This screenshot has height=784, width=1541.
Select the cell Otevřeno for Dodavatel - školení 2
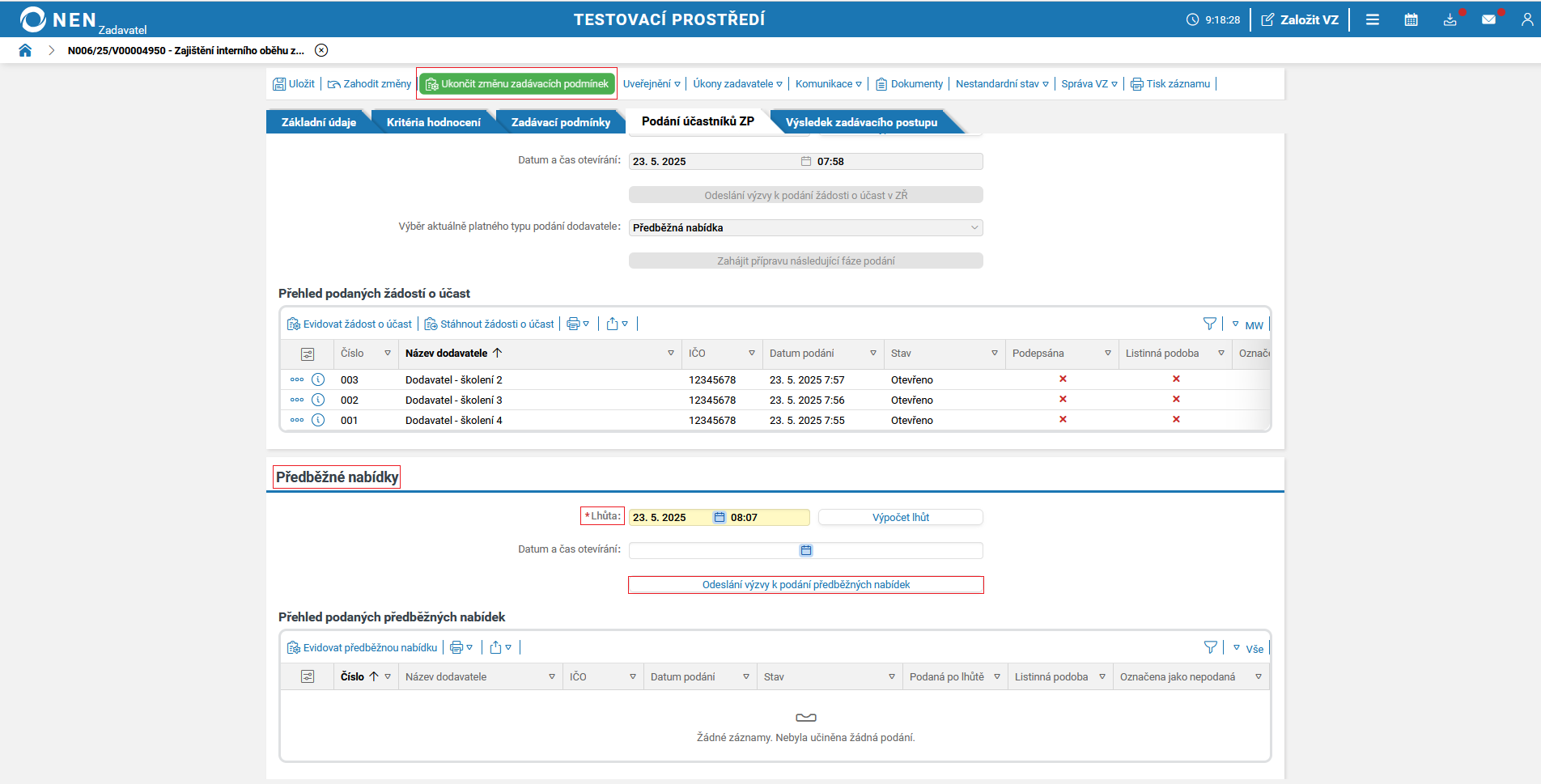coord(943,379)
